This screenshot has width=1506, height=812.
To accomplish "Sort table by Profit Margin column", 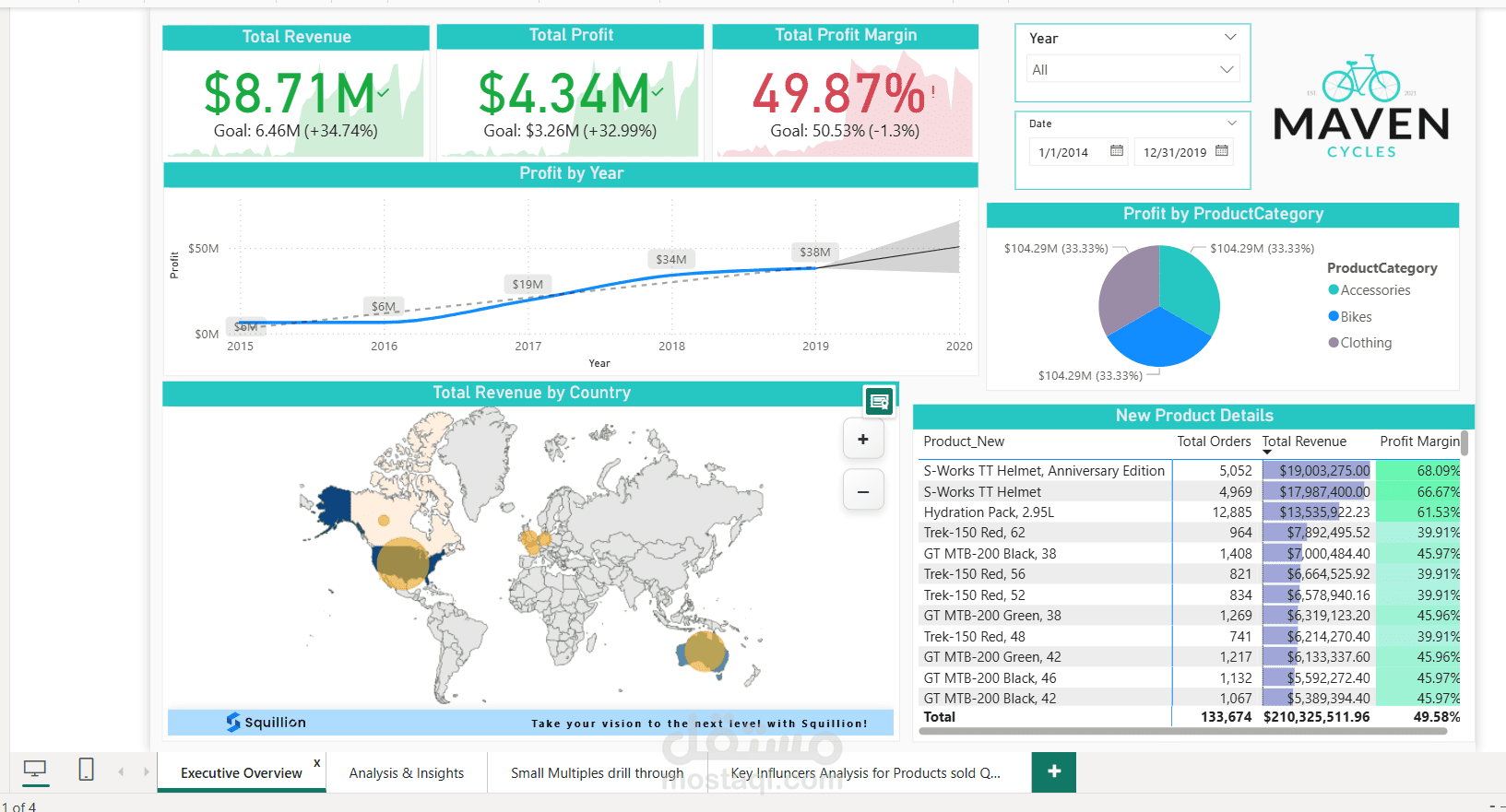I will 1419,441.
